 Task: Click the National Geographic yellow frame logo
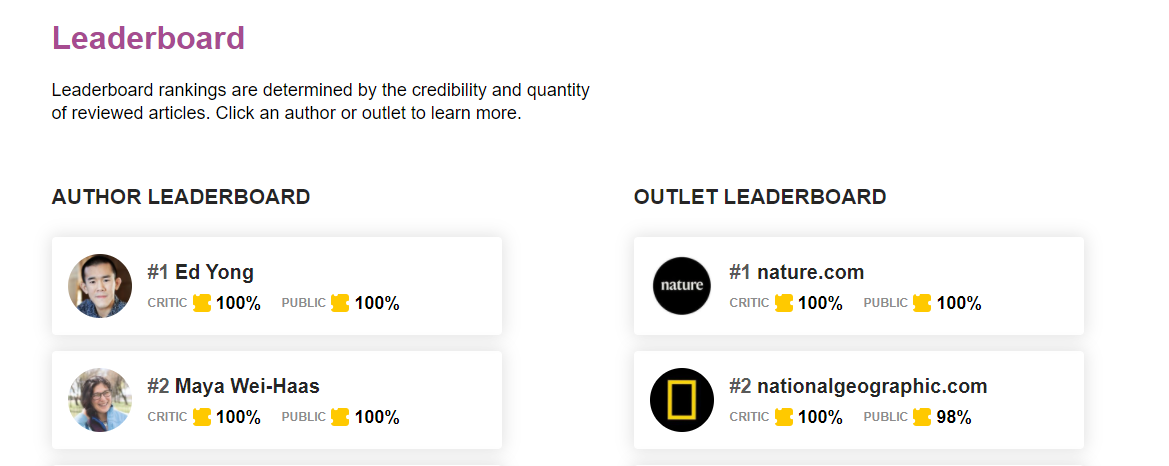[682, 400]
